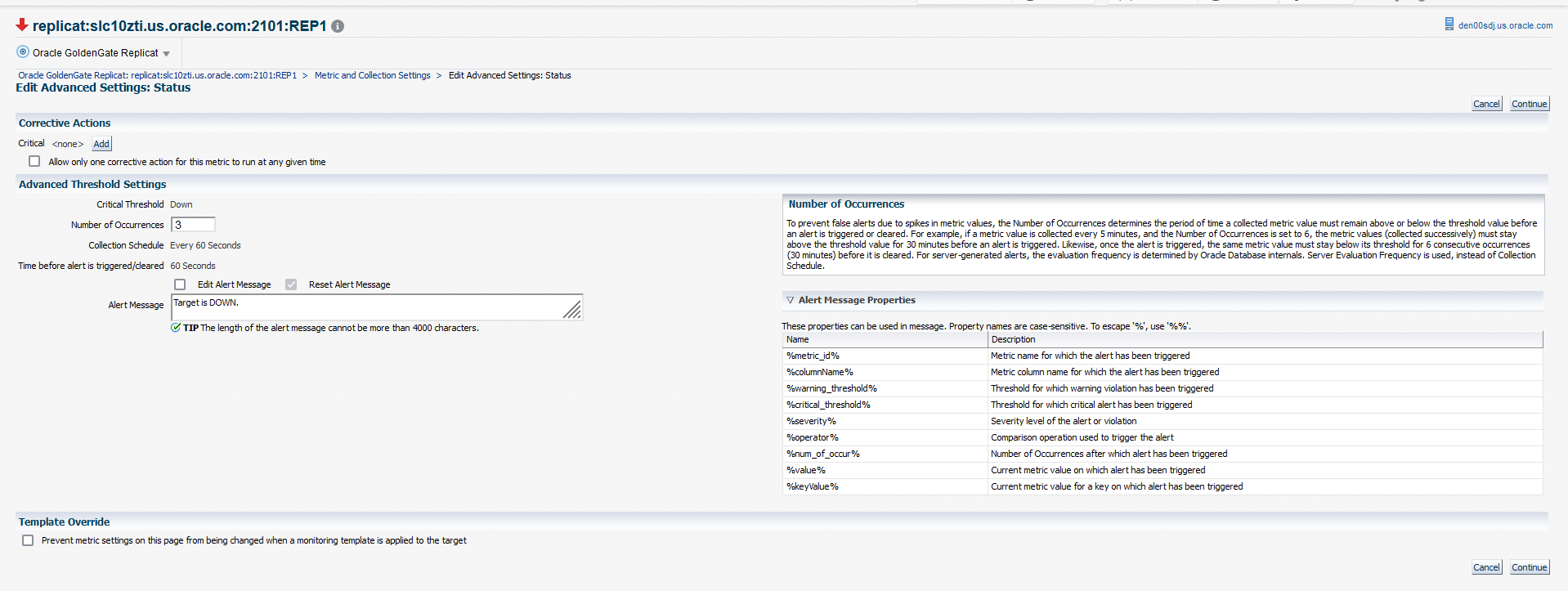Check the template override prevention checkbox

coord(28,540)
